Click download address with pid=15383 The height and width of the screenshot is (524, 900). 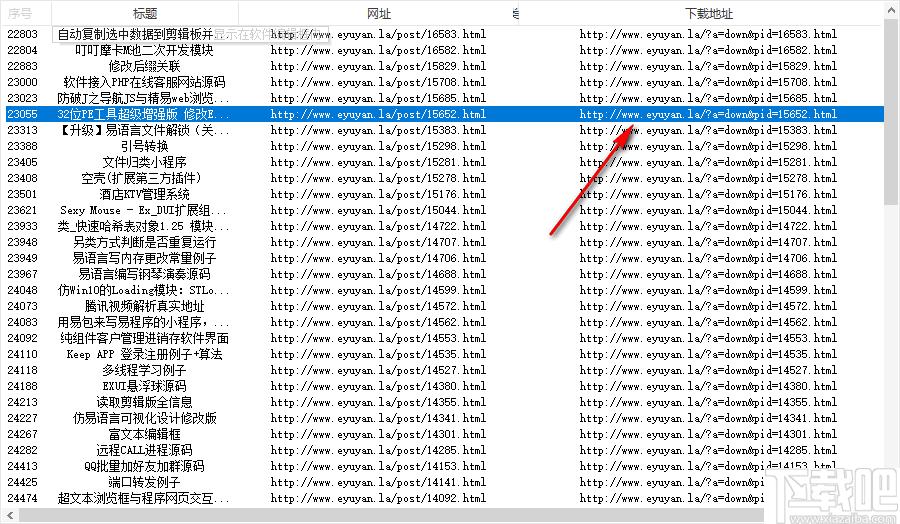click(708, 130)
